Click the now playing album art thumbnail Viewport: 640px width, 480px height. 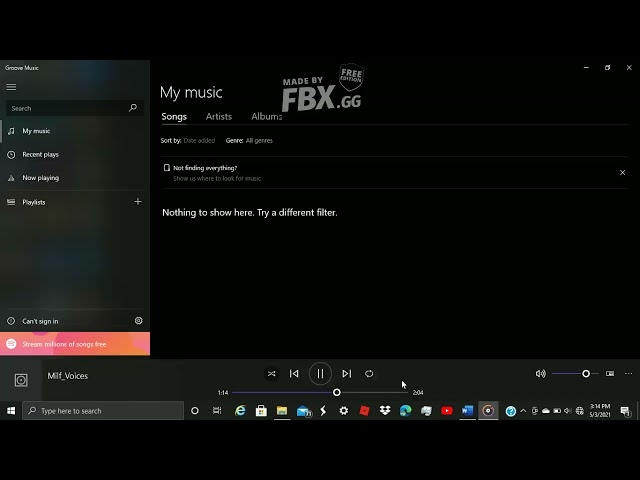(21, 380)
